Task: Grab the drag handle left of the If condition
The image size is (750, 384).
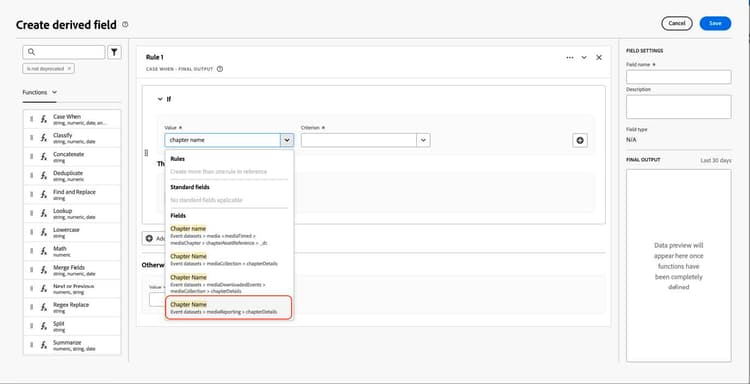Action: tap(146, 153)
